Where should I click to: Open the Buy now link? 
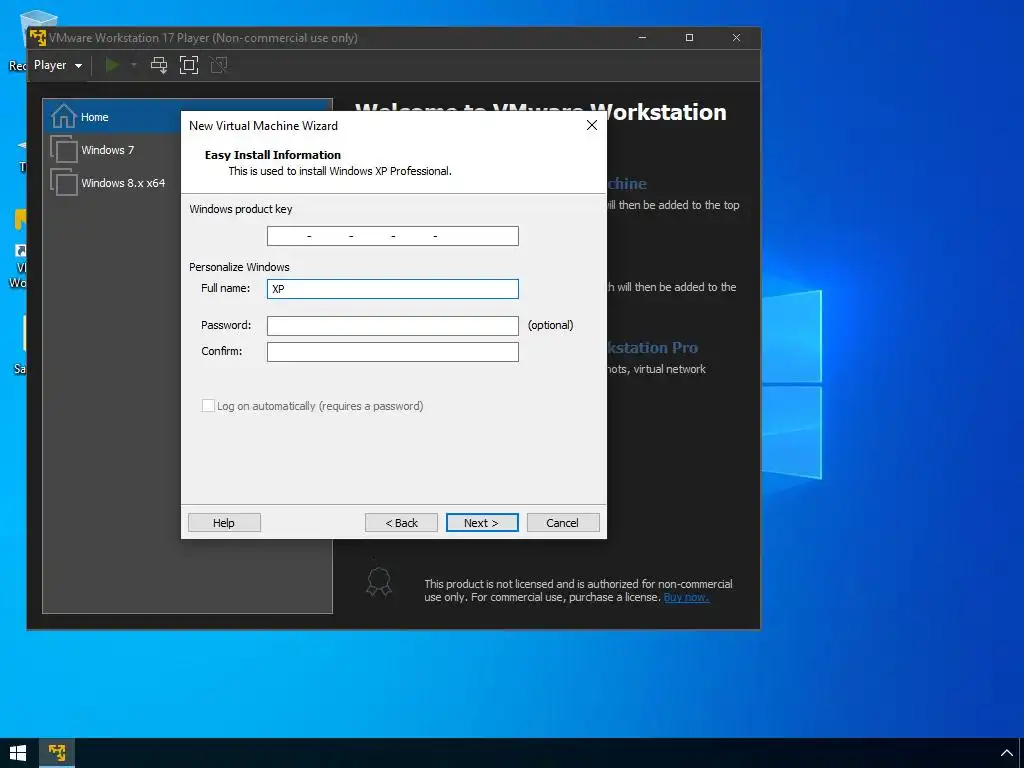pos(686,597)
